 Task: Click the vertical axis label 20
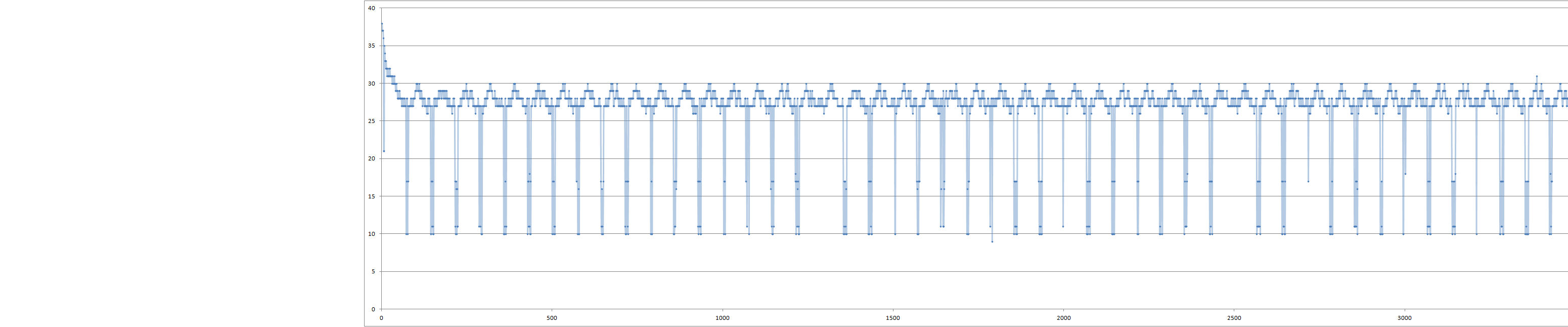click(x=372, y=158)
